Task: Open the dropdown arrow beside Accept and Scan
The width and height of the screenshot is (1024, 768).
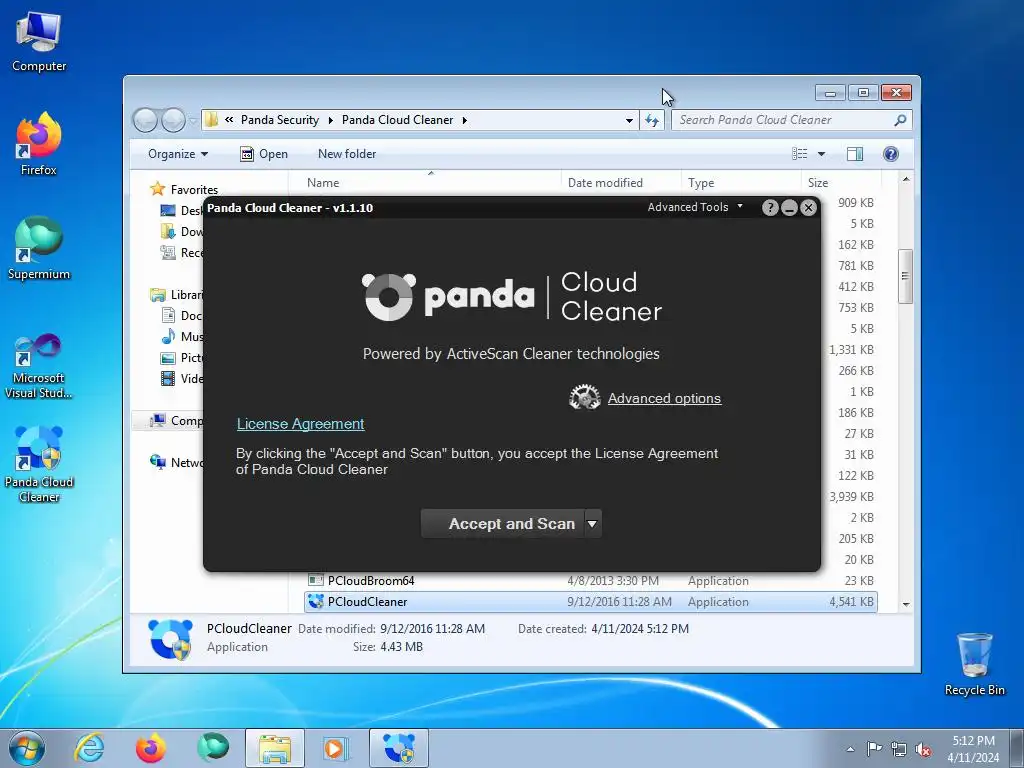Action: 592,524
